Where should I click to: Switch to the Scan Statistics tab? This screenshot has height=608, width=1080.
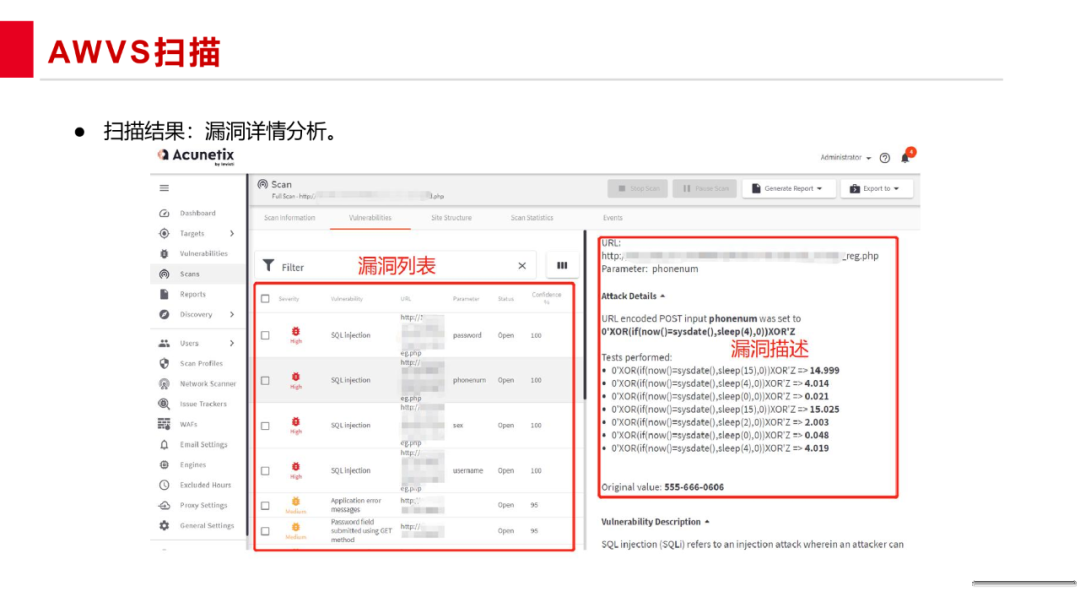coord(532,218)
